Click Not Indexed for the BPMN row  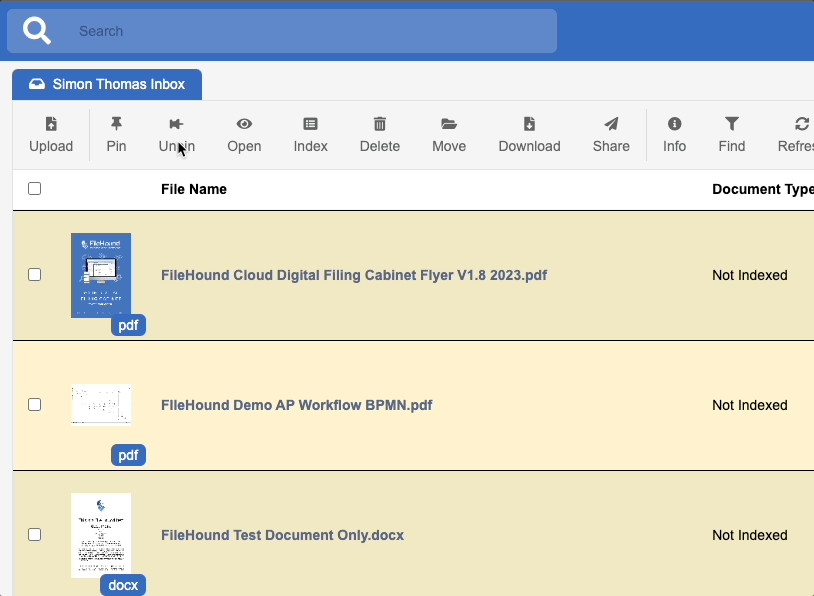point(750,405)
